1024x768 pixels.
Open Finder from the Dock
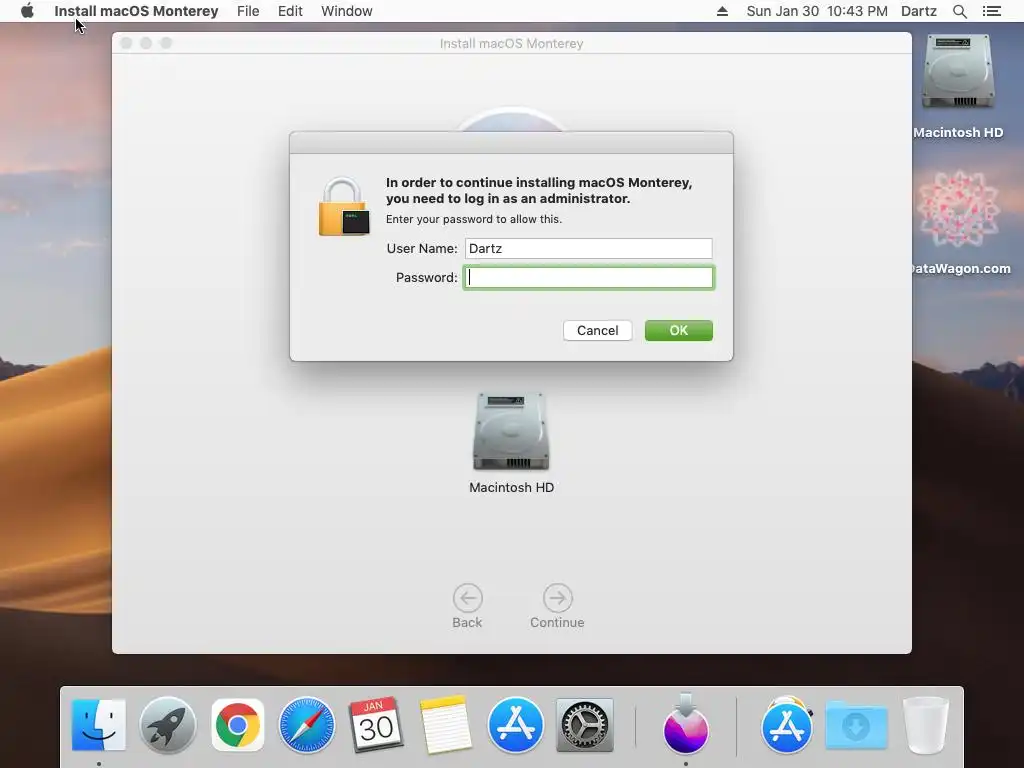coord(99,724)
